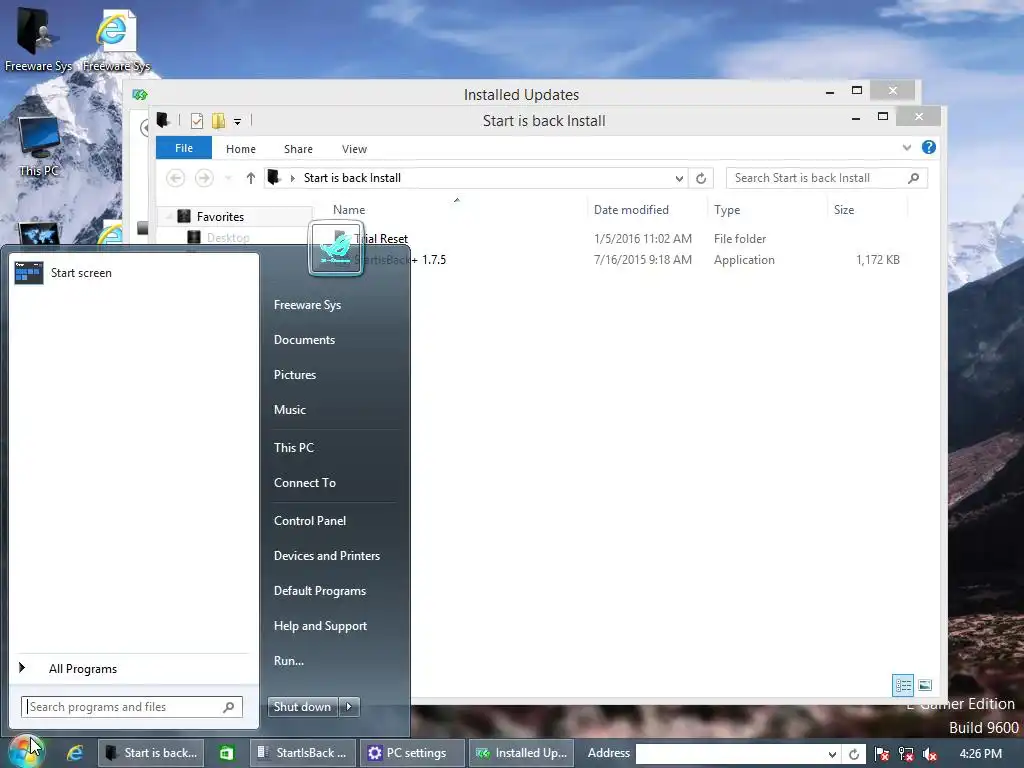Switch to Installed Updates taskbar button

(x=521, y=753)
